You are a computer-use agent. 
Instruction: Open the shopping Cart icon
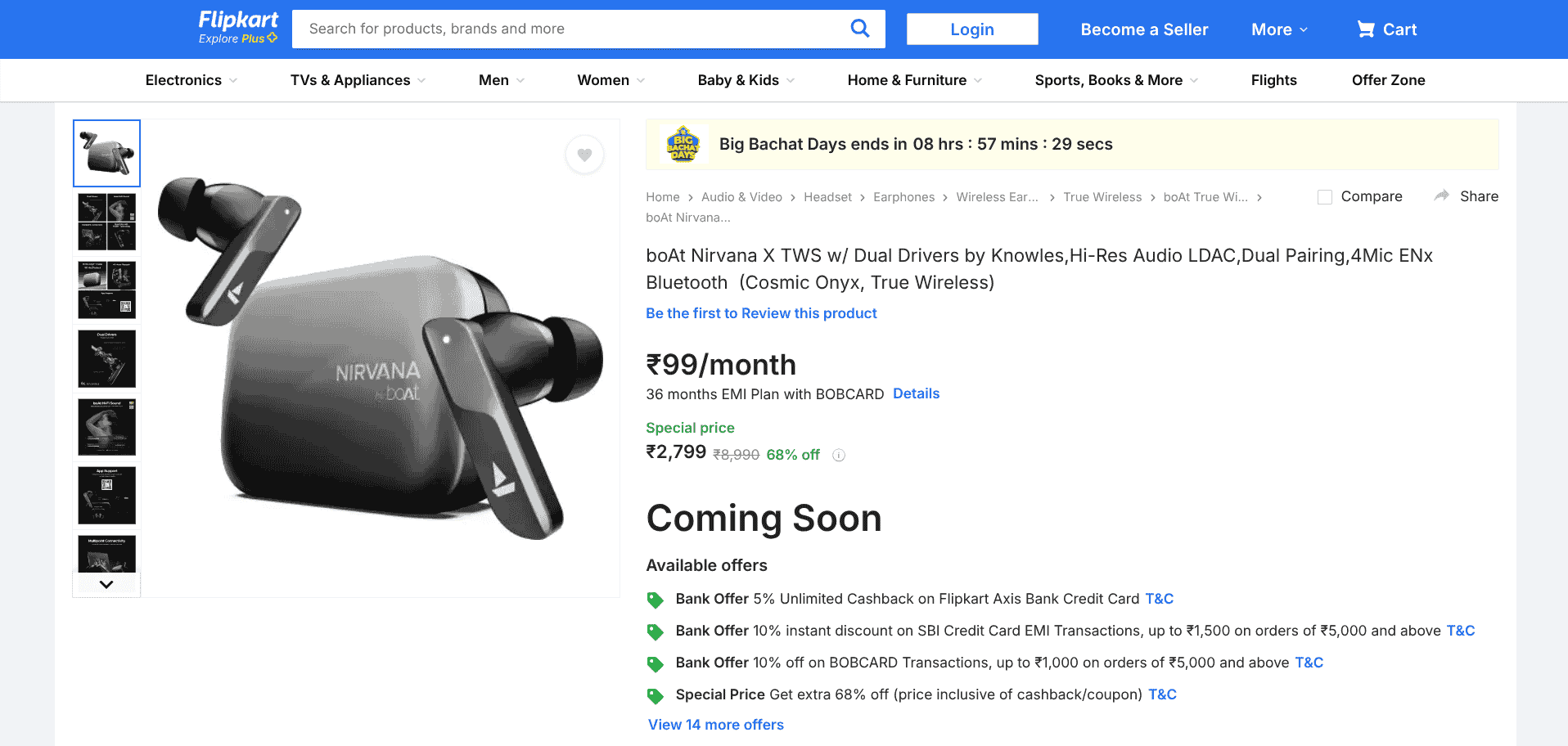tap(1365, 29)
